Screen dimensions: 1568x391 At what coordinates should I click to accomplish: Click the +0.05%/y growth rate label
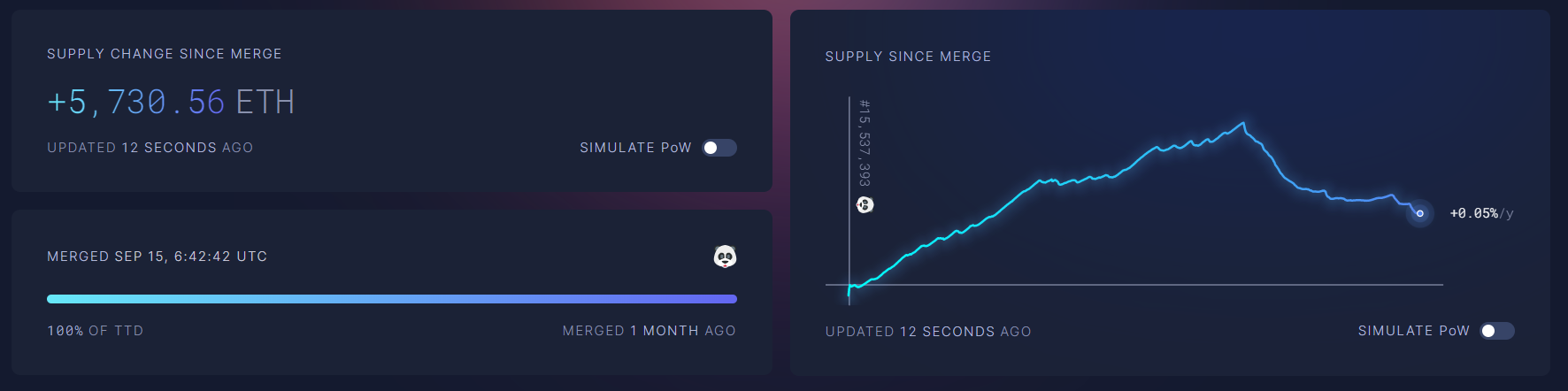pyautogui.click(x=1481, y=213)
